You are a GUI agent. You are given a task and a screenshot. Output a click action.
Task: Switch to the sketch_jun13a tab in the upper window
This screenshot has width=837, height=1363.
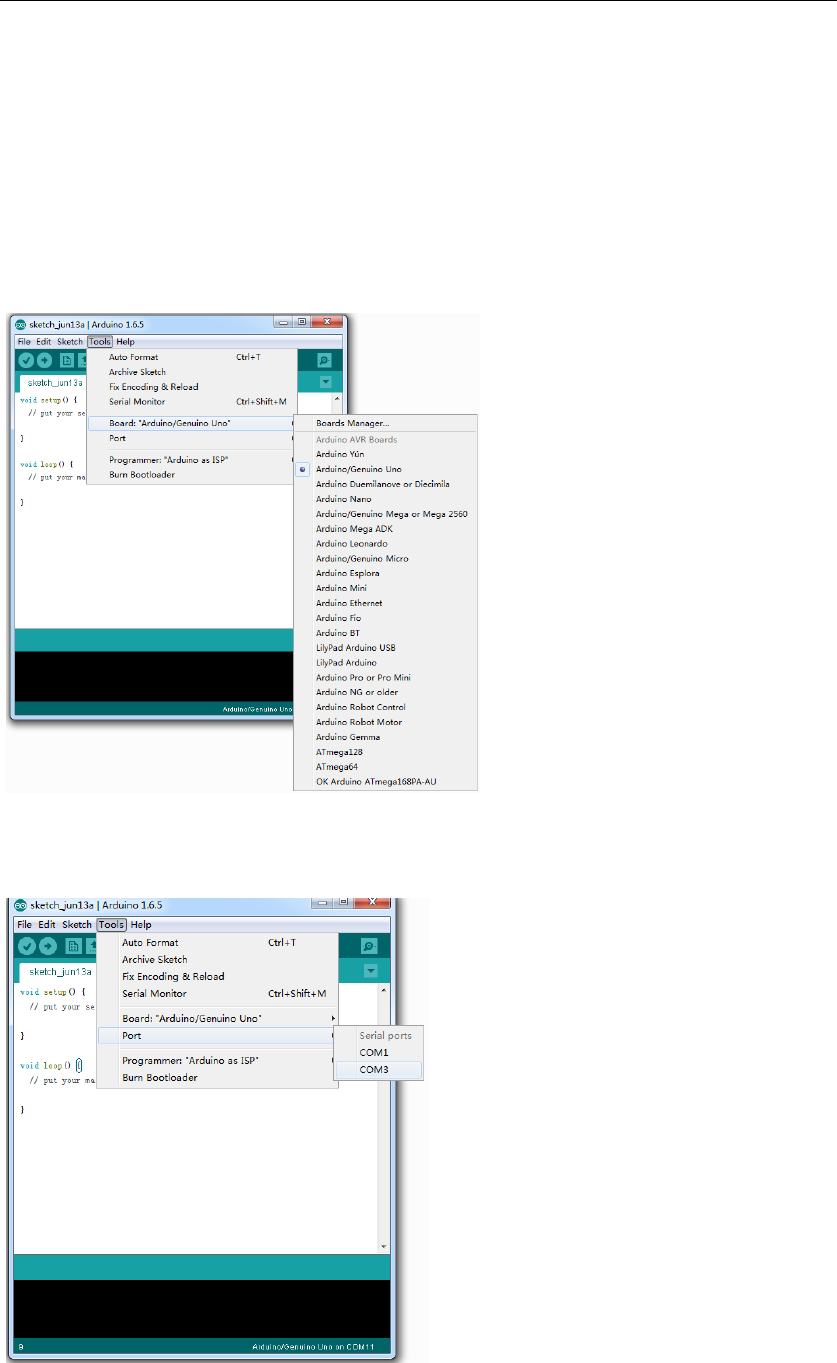[54, 383]
